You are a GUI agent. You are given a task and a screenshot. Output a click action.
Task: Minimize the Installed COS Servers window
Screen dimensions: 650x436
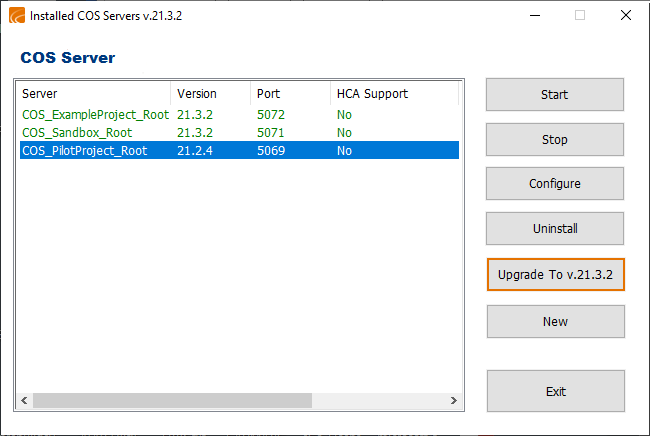pos(533,16)
